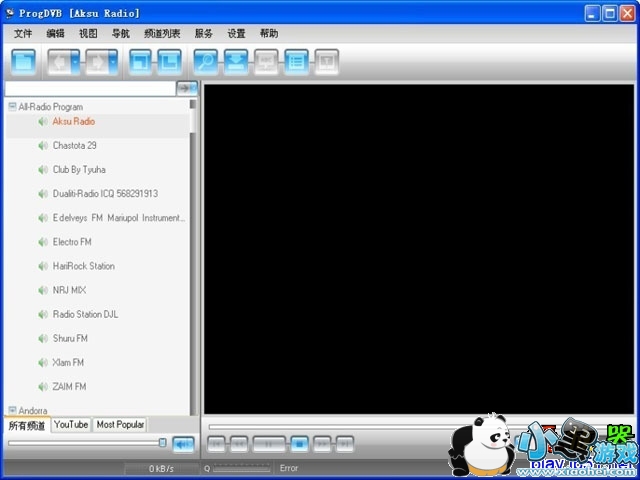Click the first blue panel toolbar icon
Viewport: 640px width, 480px height.
coord(24,62)
